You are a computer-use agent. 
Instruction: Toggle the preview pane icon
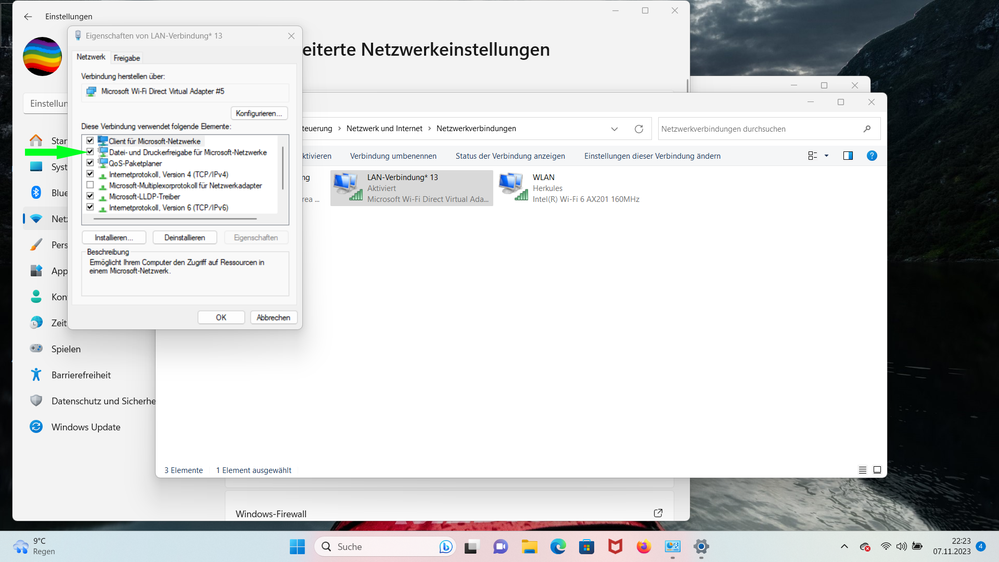click(x=848, y=156)
